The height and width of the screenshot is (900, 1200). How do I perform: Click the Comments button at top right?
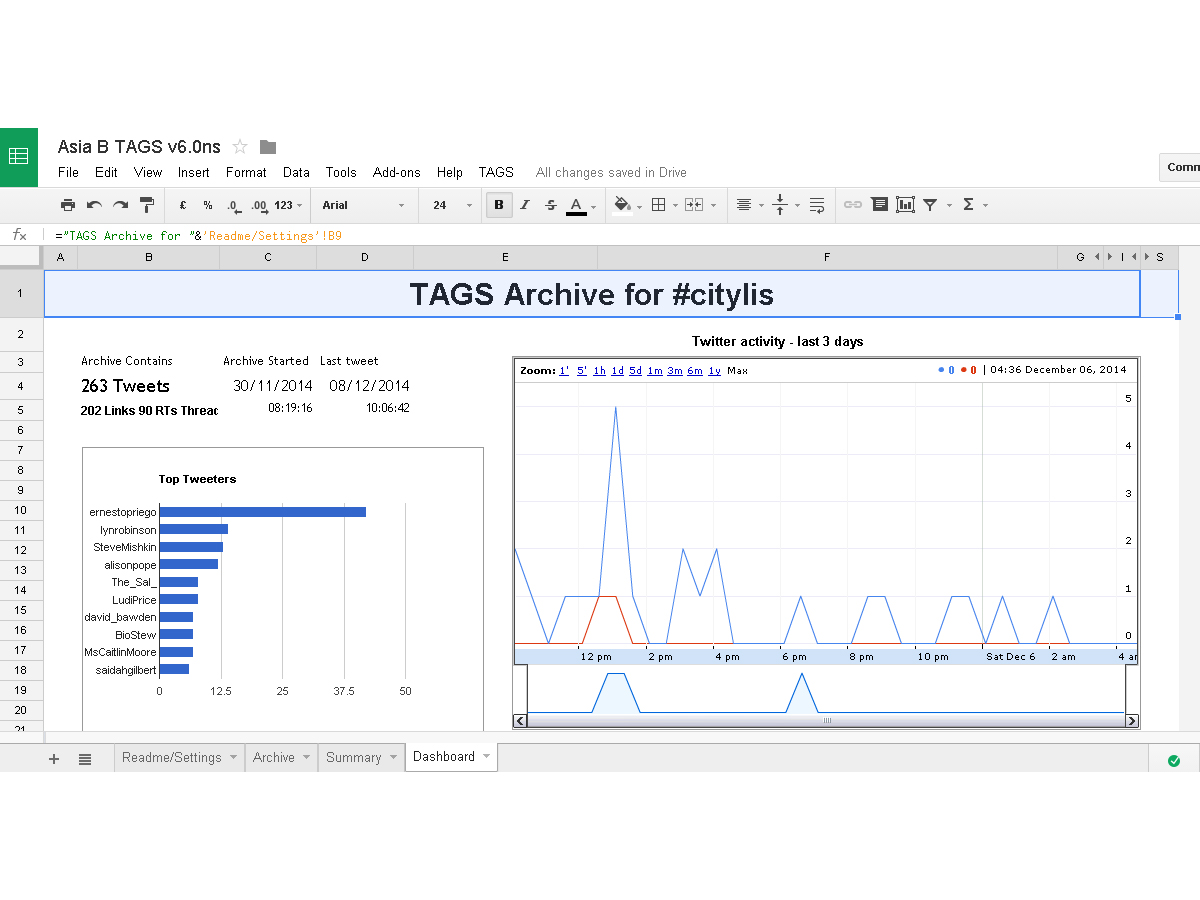pyautogui.click(x=1182, y=167)
